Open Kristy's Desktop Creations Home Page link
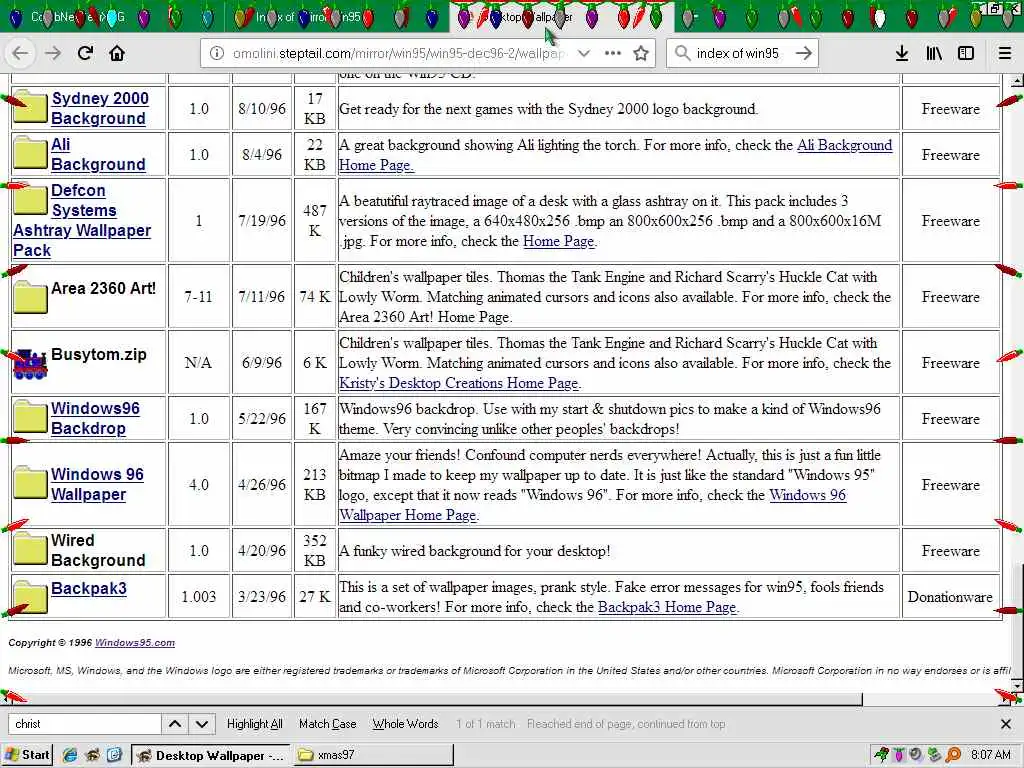 coord(458,383)
